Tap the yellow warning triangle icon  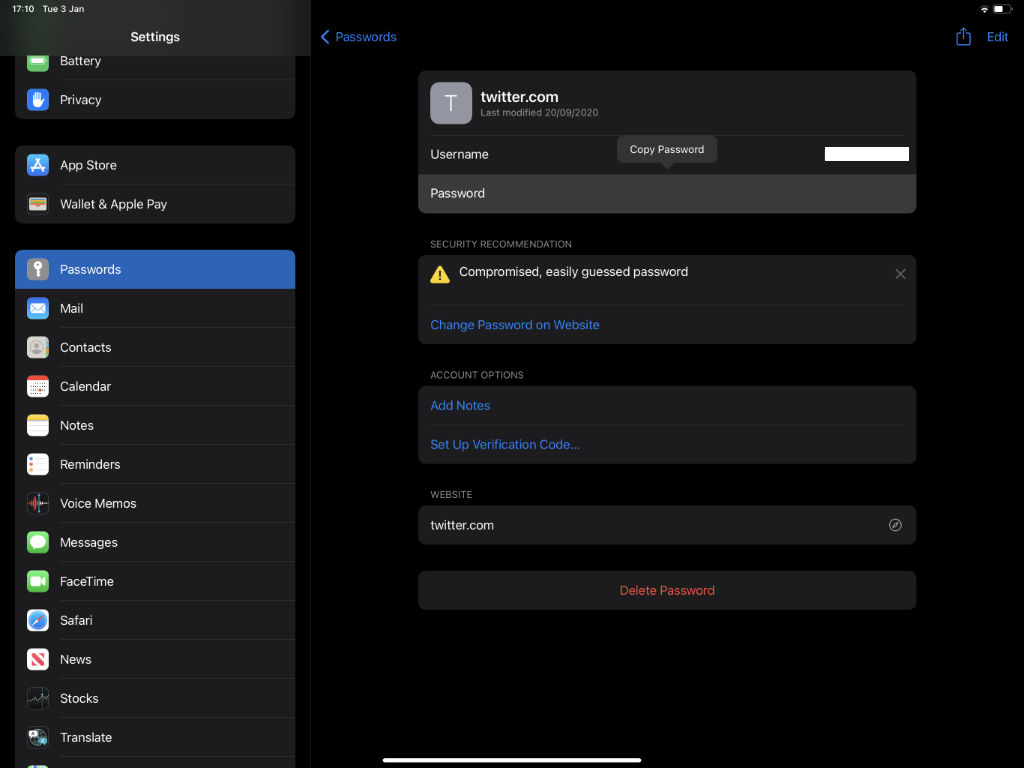440,274
